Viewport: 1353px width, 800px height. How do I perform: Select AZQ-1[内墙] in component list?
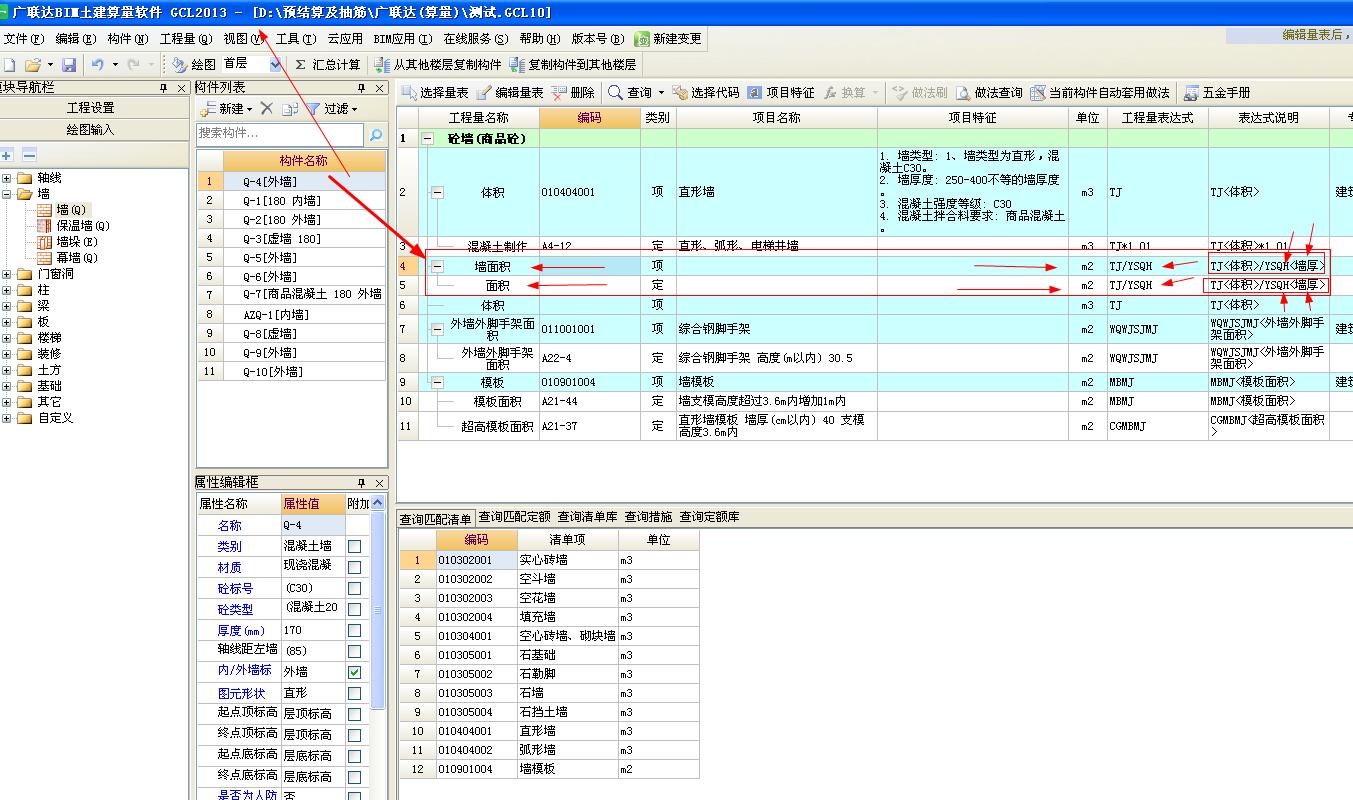click(x=291, y=314)
